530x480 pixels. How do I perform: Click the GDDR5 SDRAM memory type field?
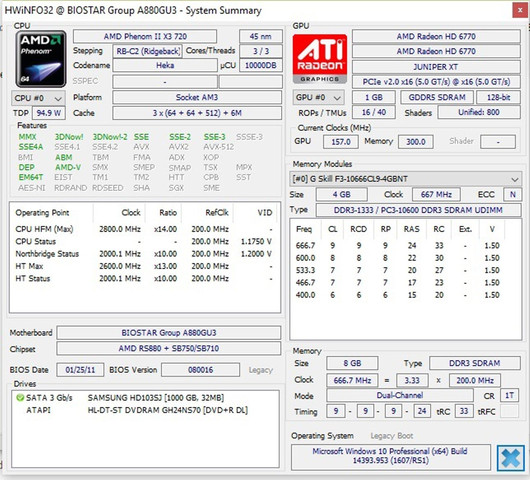coord(437,97)
